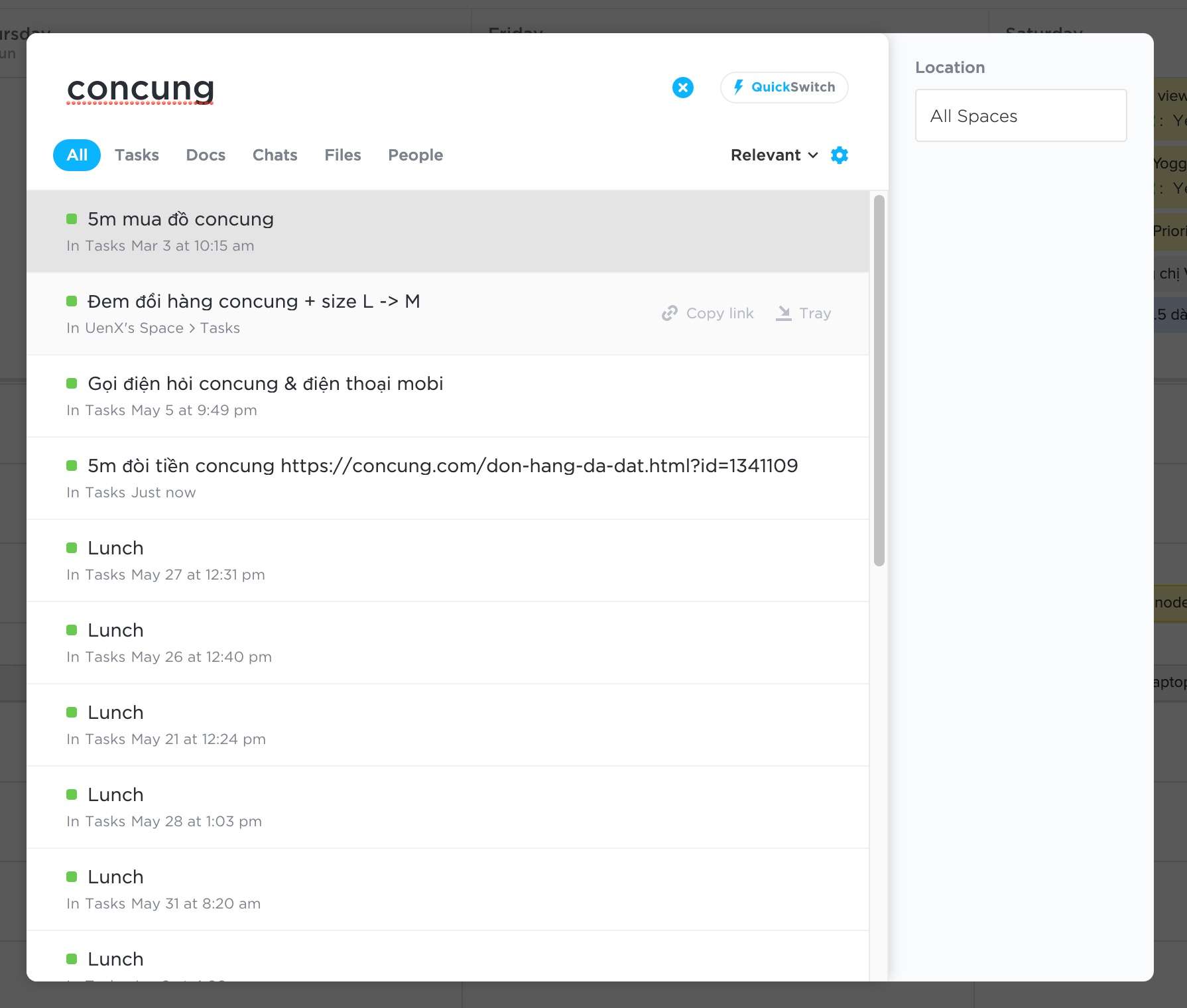Switch to the People tab
Image resolution: width=1187 pixels, height=1008 pixels.
coord(415,155)
